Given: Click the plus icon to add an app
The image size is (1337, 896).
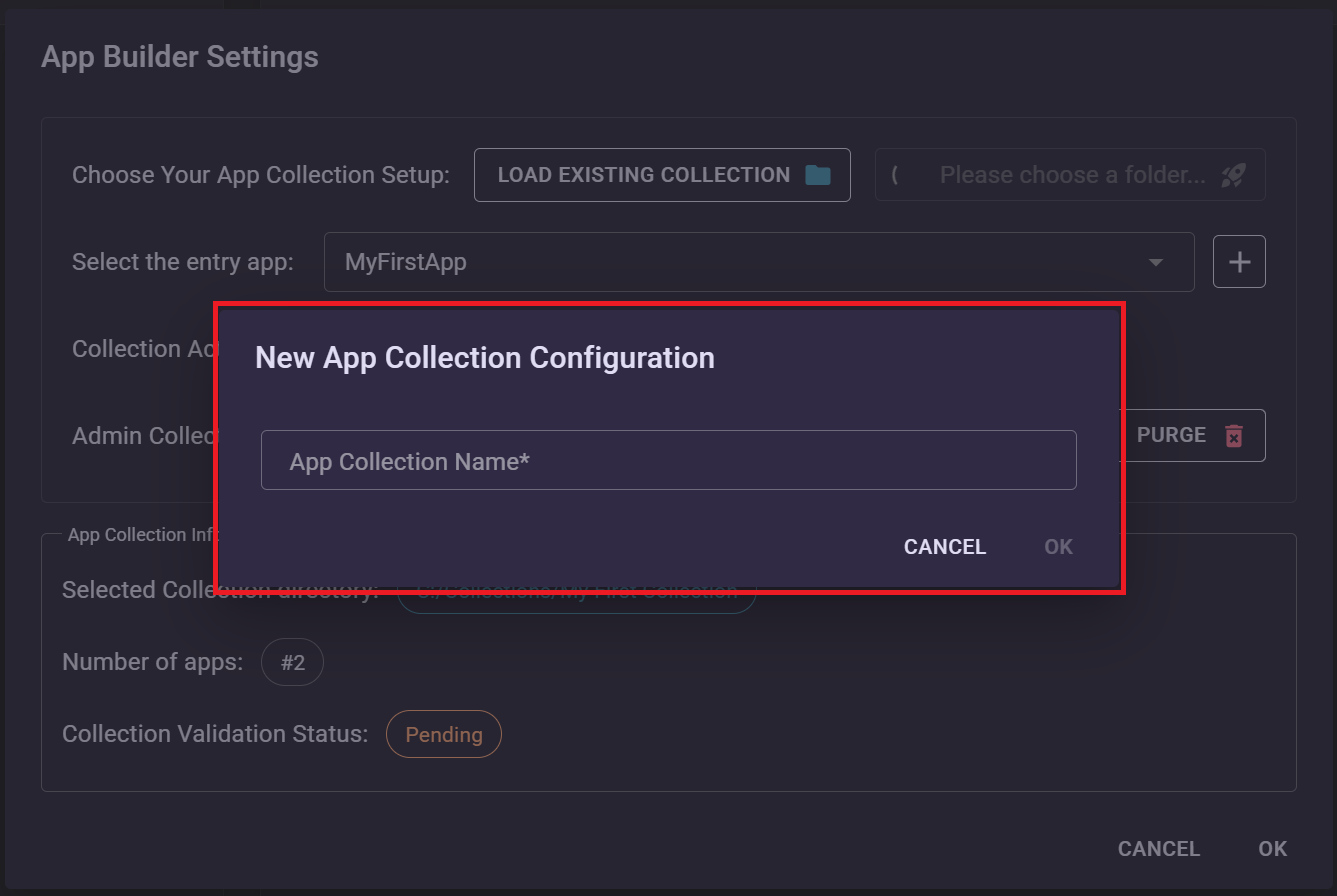Looking at the screenshot, I should click(1239, 261).
